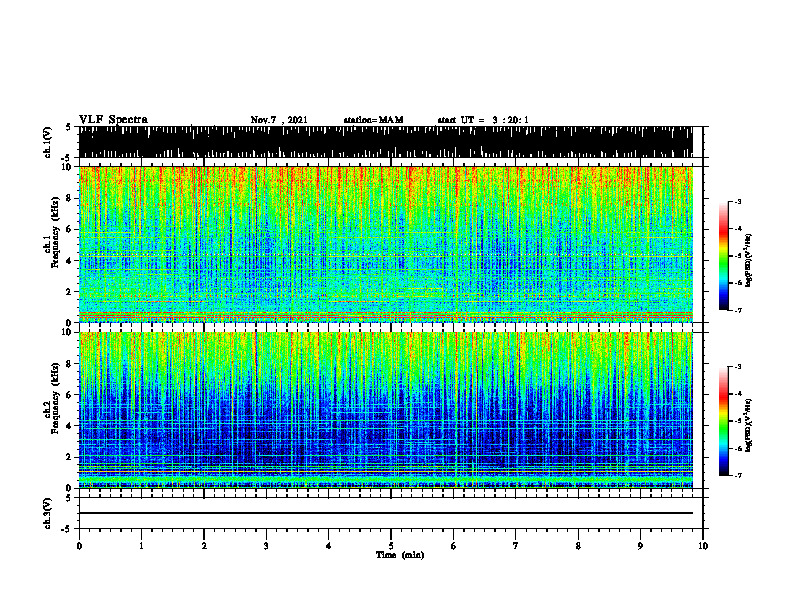Click the time axis tick label "3"
Screen dimensions: 792x612
(266, 546)
